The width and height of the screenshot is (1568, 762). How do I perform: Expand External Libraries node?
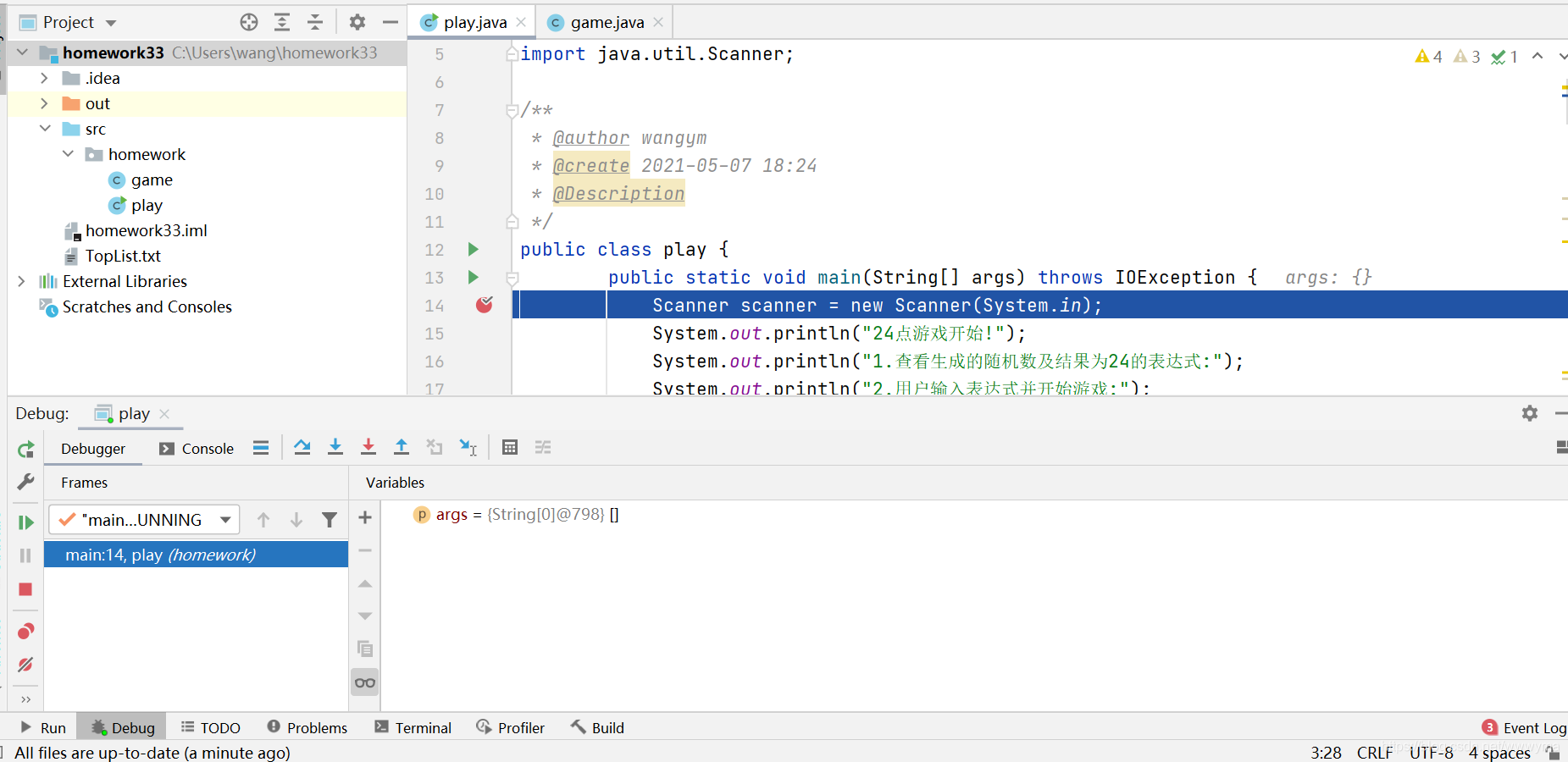(x=22, y=281)
